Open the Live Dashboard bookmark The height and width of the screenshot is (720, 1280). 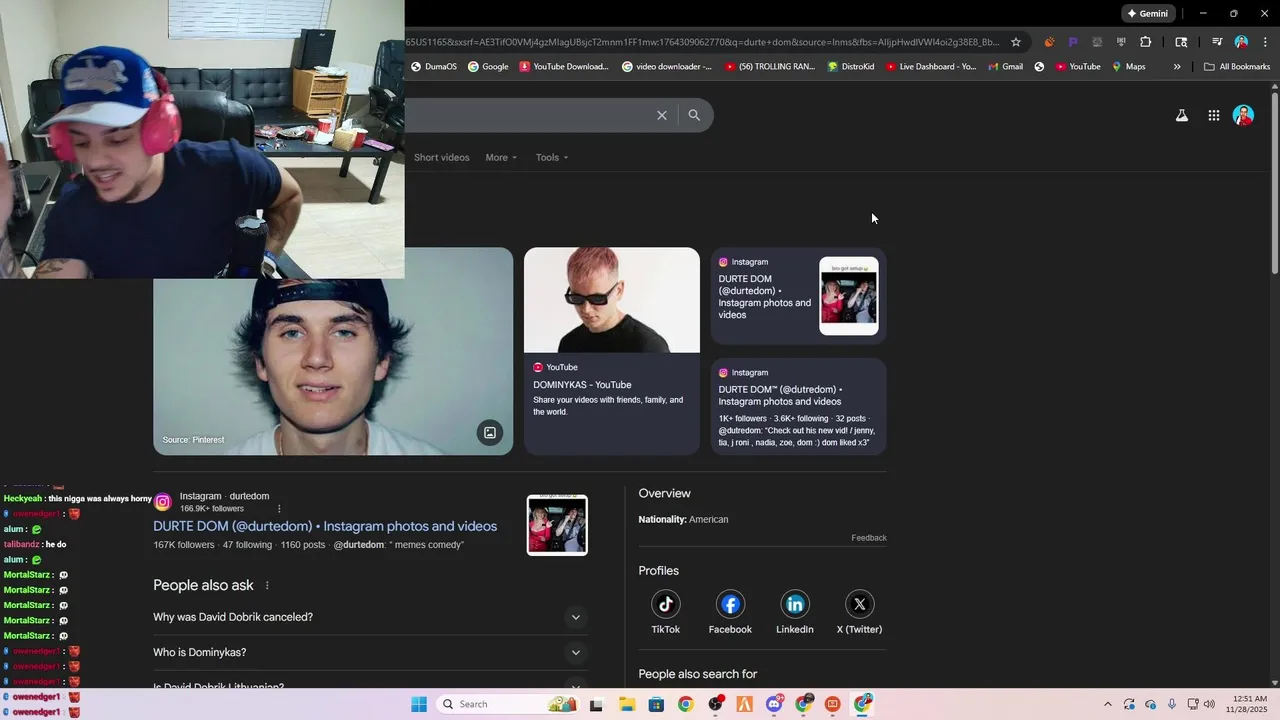point(930,67)
